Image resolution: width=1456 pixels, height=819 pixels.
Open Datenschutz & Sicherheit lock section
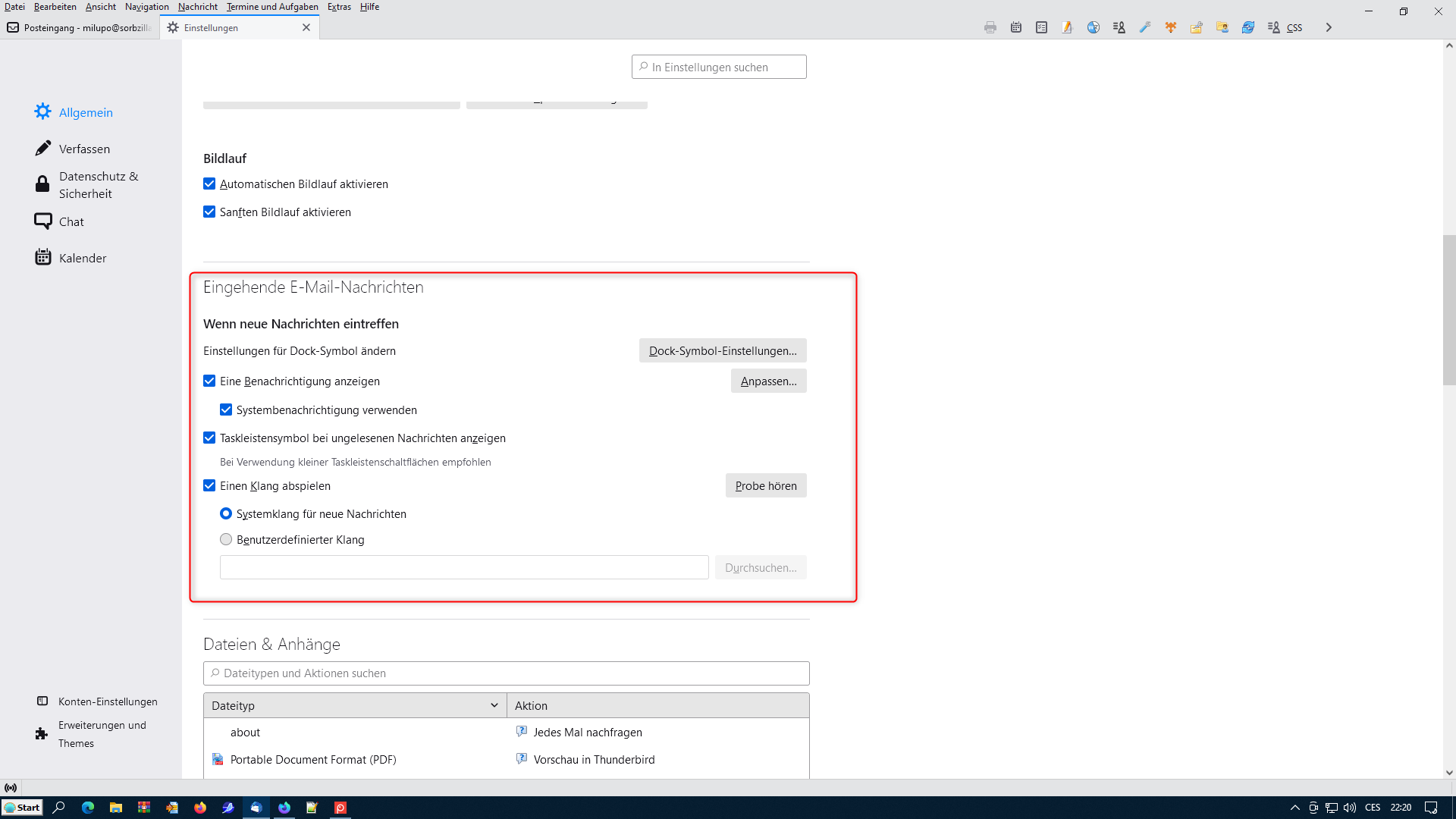86,185
